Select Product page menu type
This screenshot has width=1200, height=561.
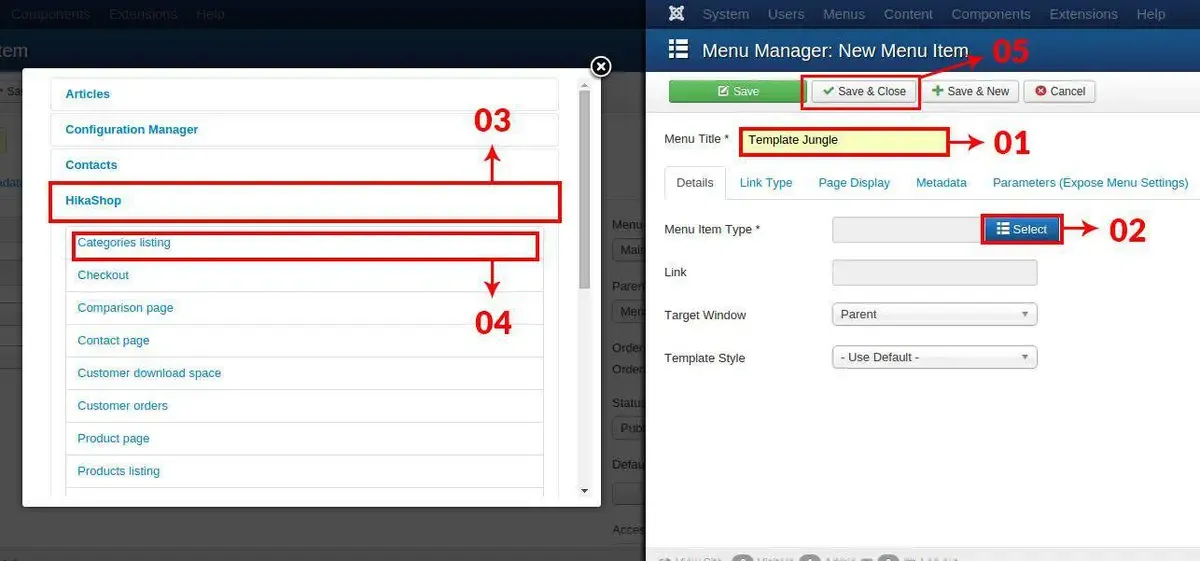pos(304,438)
